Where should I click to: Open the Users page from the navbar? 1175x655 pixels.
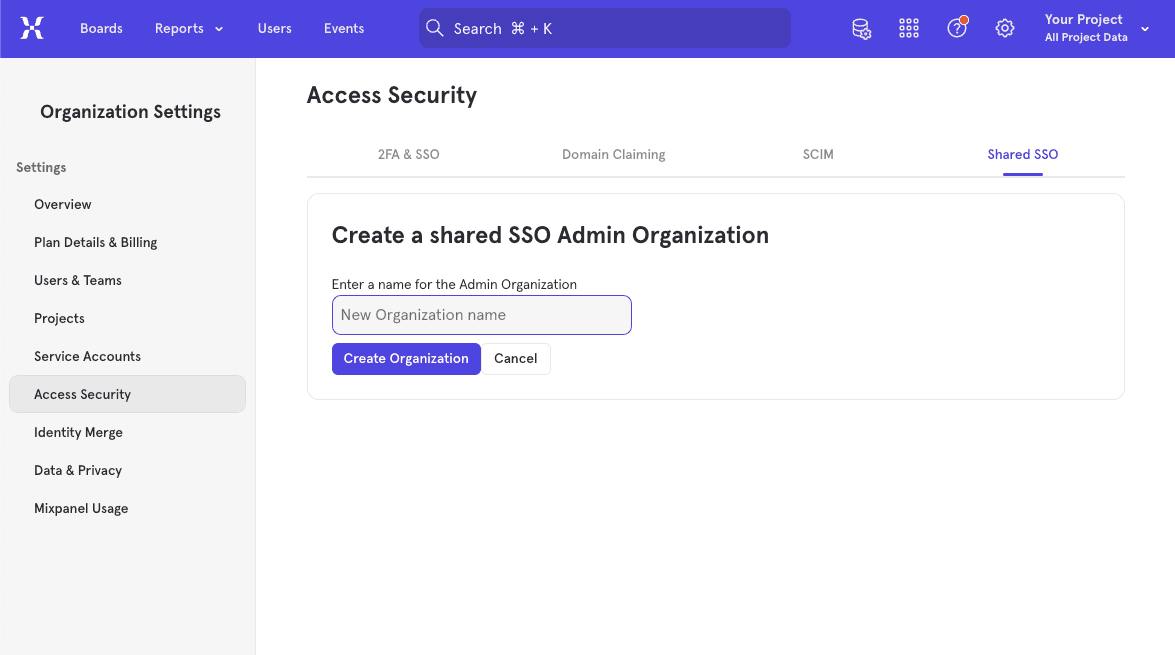pyautogui.click(x=274, y=28)
